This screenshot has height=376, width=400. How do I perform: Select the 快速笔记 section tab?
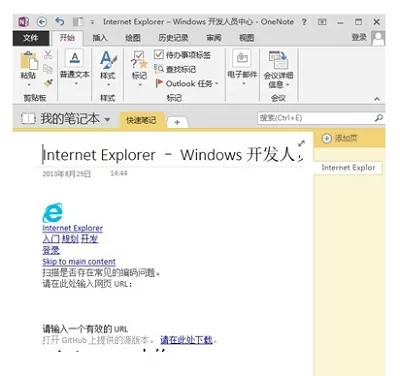click(141, 120)
